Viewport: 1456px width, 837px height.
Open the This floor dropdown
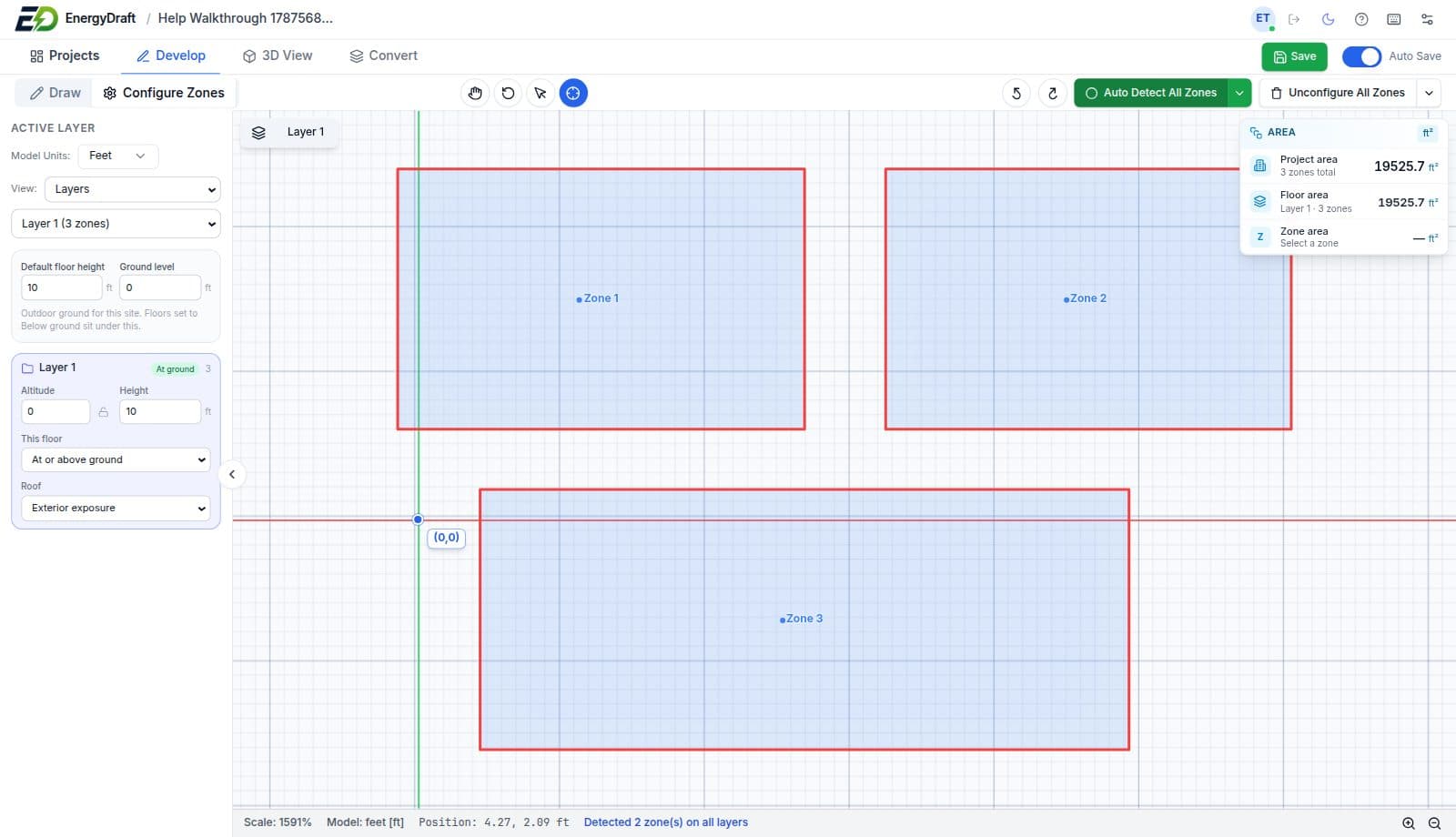[x=116, y=459]
